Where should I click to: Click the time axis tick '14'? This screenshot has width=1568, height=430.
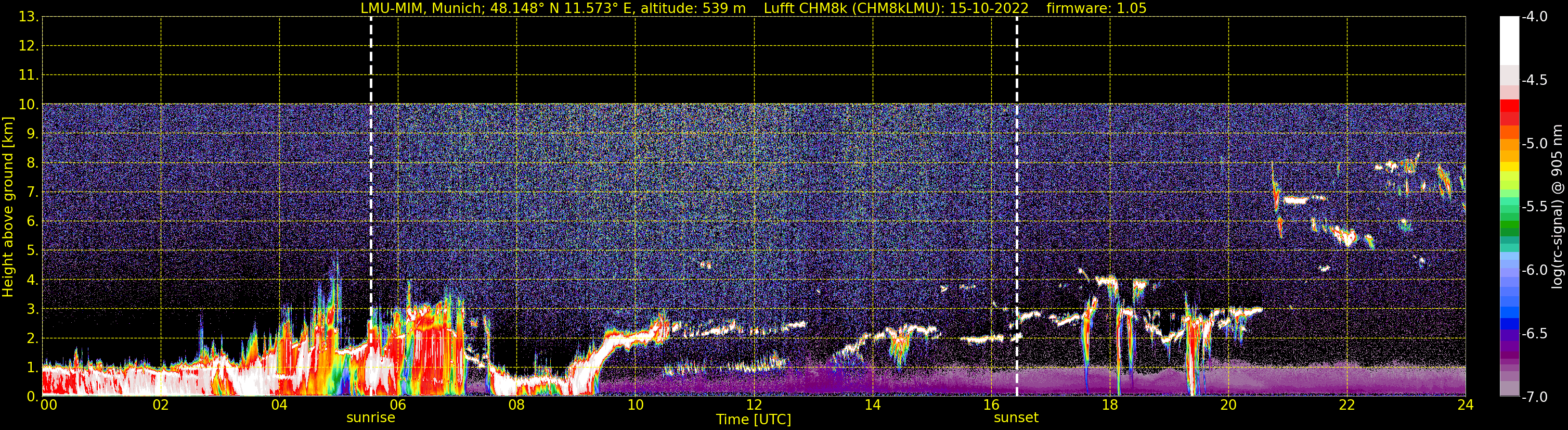pyautogui.click(x=873, y=405)
